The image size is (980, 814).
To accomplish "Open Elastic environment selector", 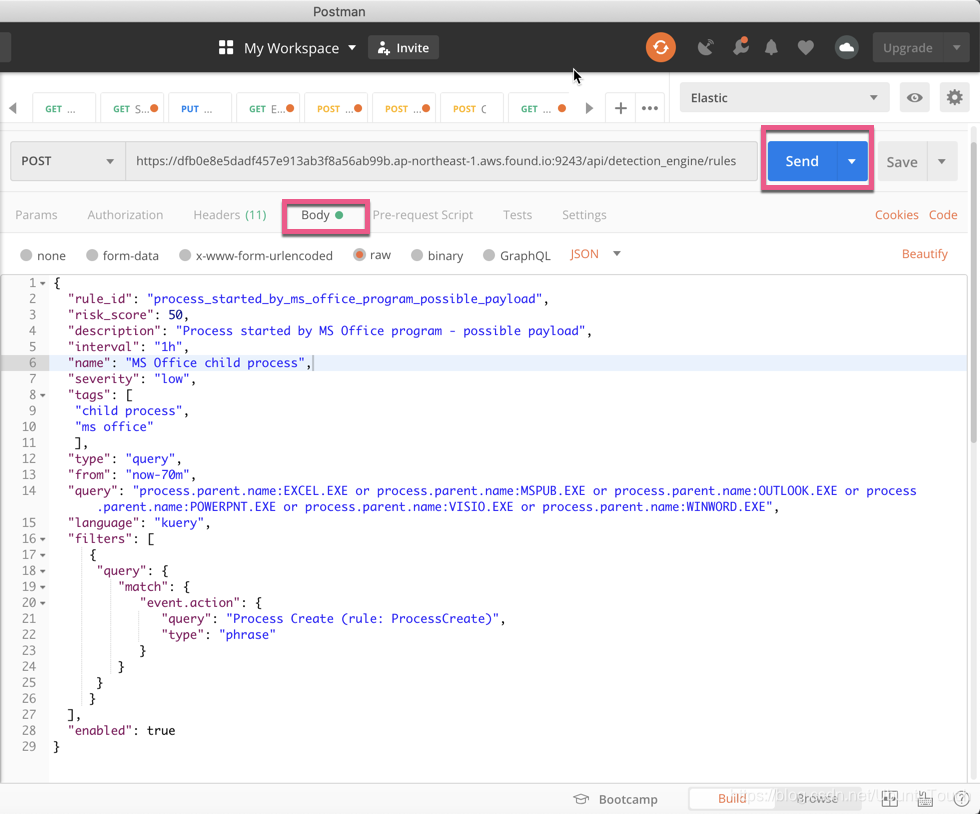I will pyautogui.click(x=784, y=98).
